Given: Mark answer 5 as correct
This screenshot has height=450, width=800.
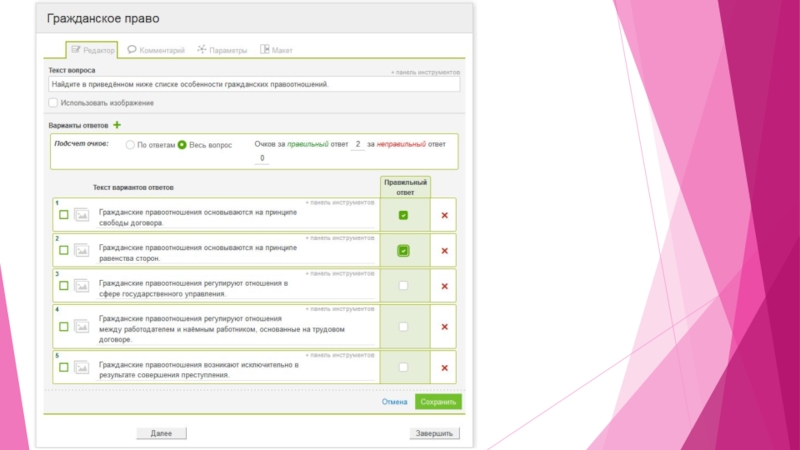Looking at the screenshot, I should pos(403,367).
